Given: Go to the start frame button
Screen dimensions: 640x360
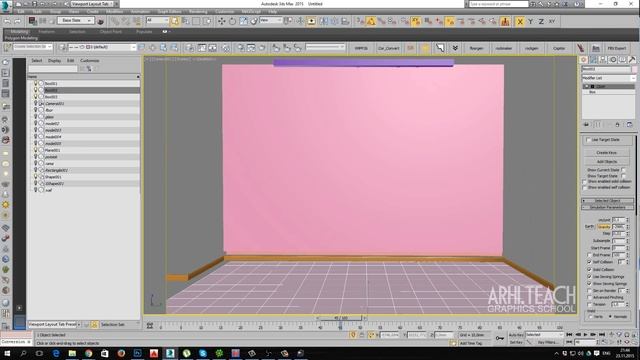Looking at the screenshot, I should coord(569,335).
